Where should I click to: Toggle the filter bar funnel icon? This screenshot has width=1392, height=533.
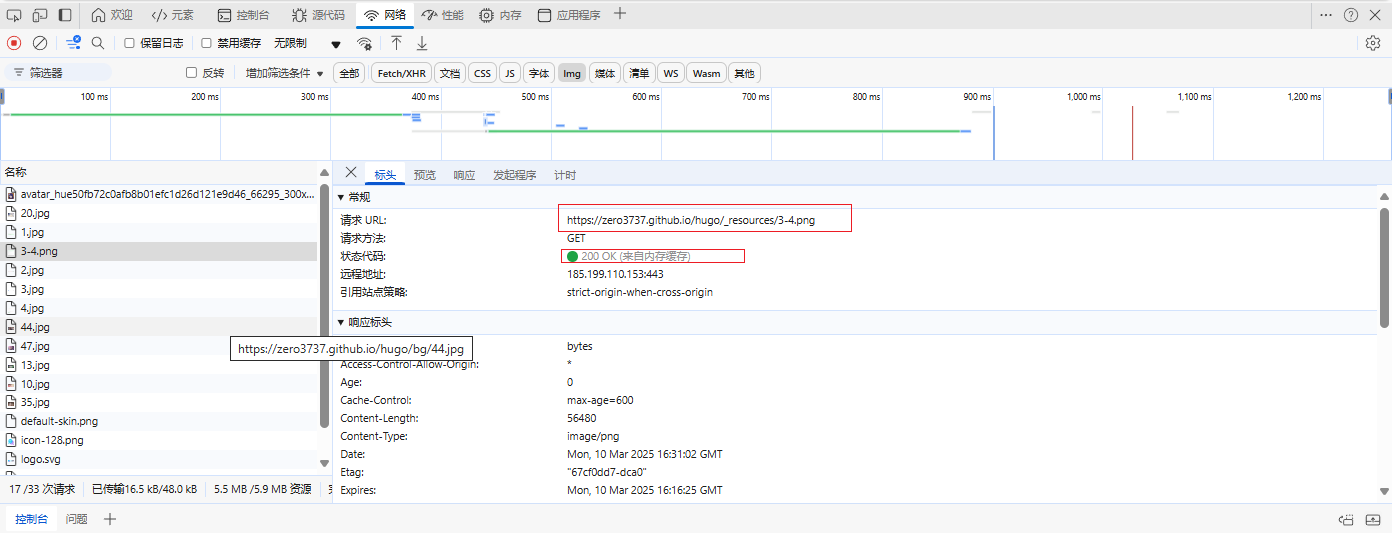73,43
